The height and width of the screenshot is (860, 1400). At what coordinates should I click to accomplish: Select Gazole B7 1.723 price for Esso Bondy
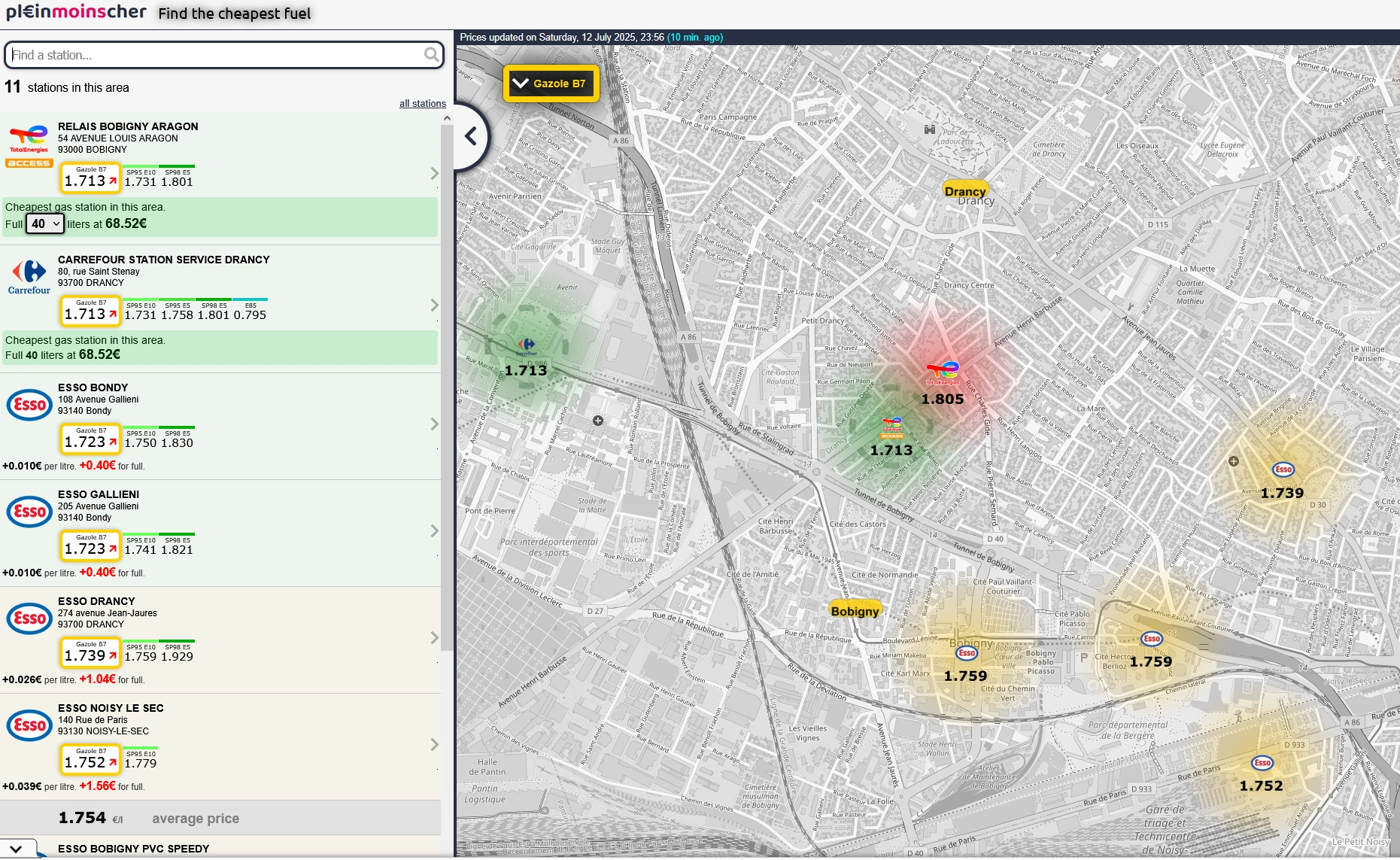90,439
